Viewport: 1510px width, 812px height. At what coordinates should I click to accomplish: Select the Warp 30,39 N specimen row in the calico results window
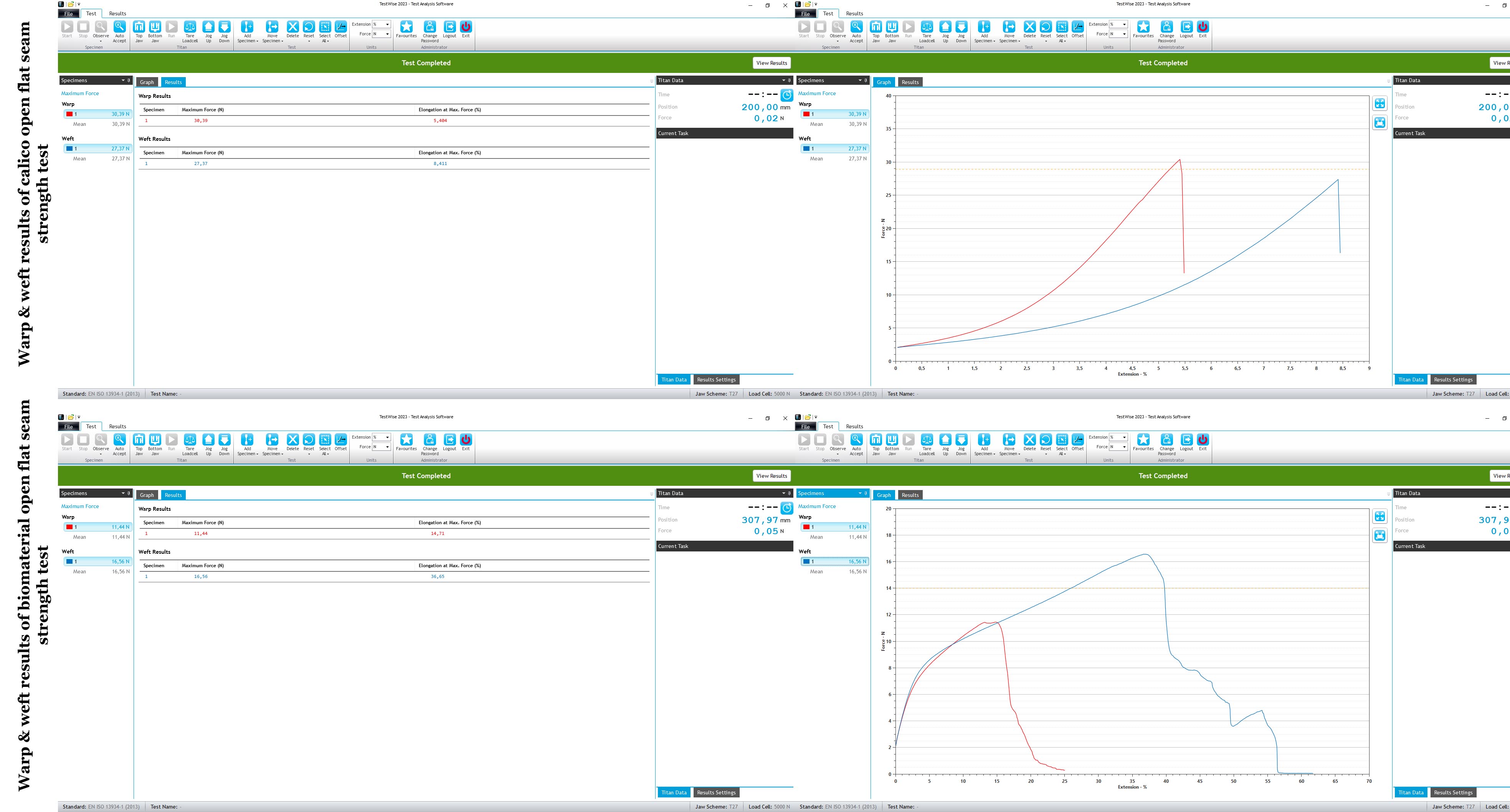coord(98,114)
